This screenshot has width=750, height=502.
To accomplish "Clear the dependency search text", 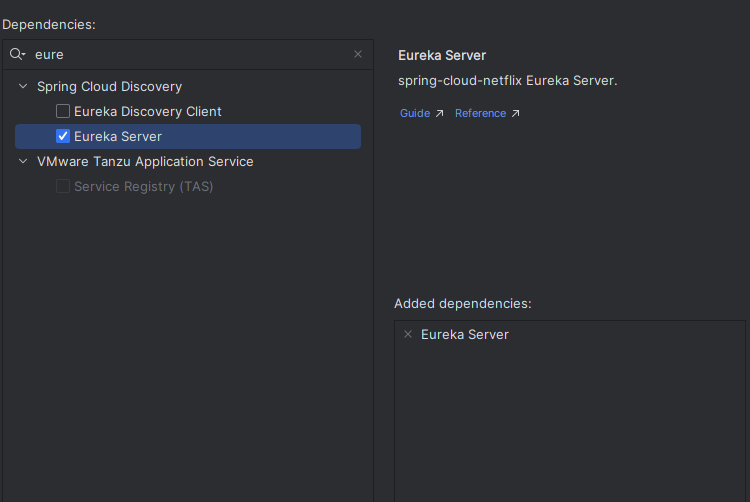I will pyautogui.click(x=358, y=54).
